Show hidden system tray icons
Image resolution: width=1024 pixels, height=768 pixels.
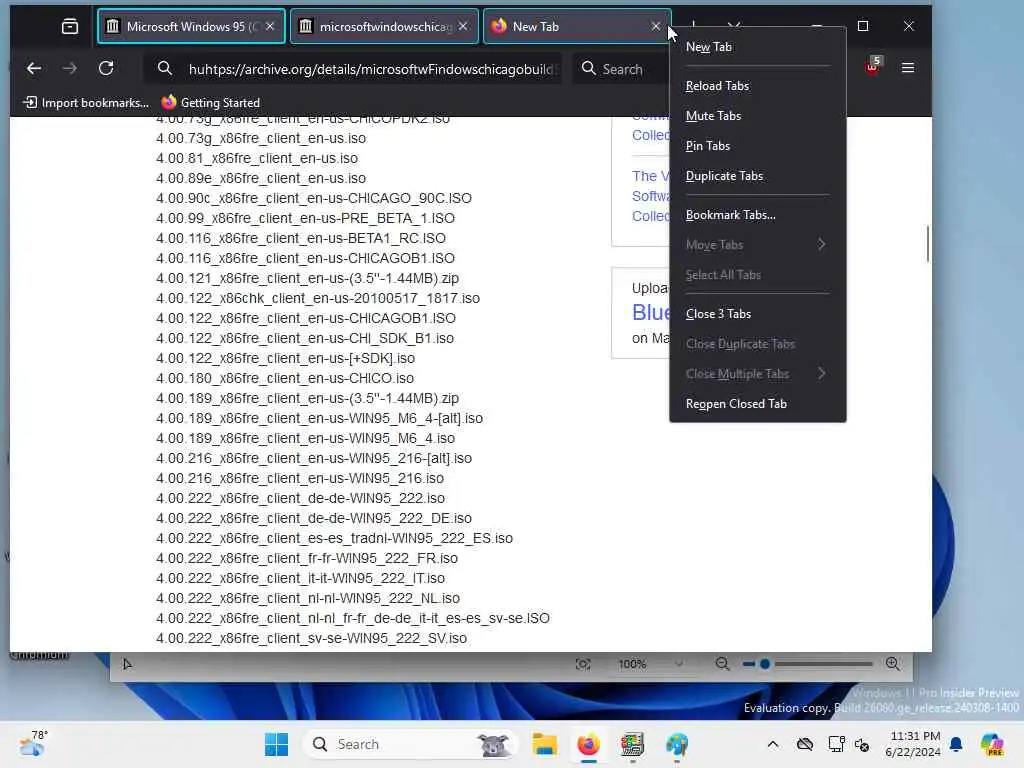click(x=773, y=744)
